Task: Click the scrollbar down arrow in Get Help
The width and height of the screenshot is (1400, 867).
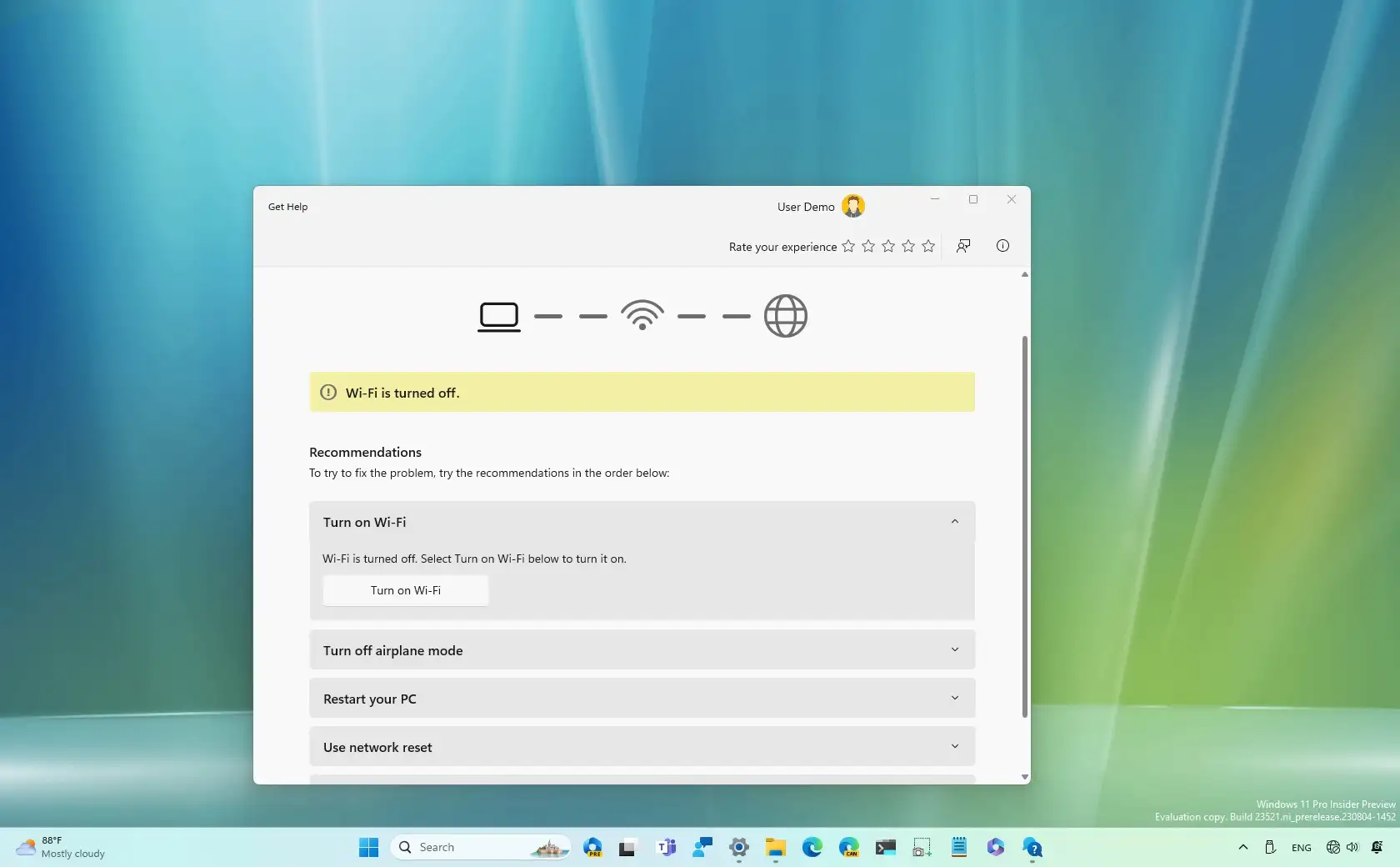Action: coord(1024,777)
